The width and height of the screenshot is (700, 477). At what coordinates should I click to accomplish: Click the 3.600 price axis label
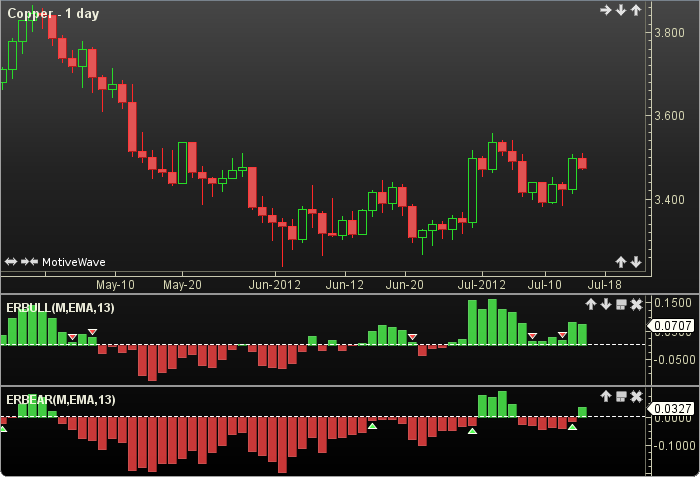click(669, 116)
